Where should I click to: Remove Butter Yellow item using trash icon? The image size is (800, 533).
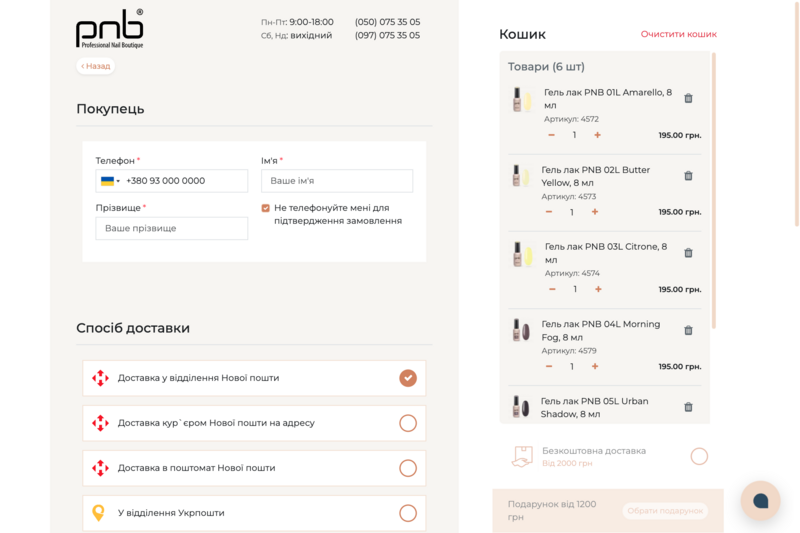click(688, 176)
